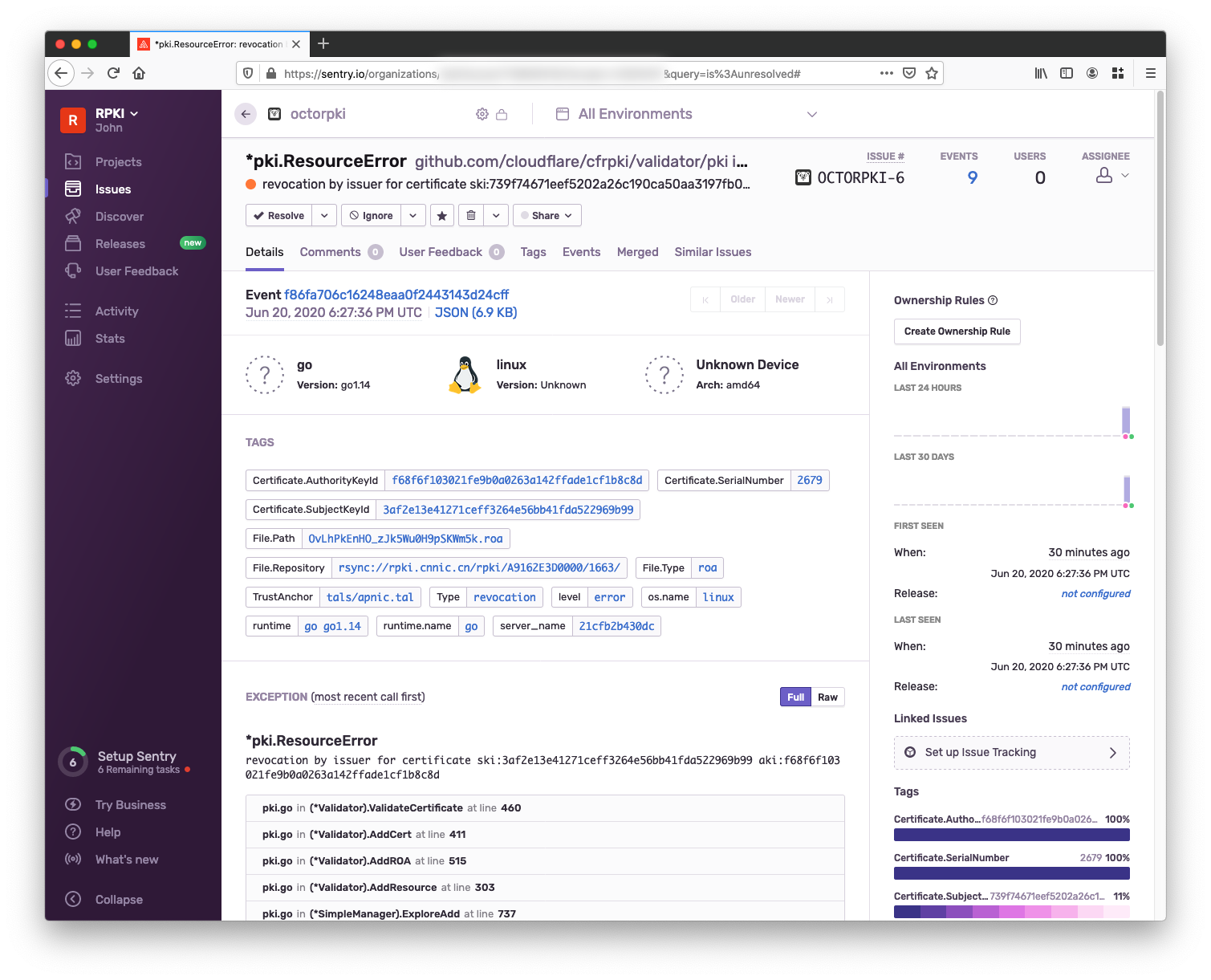Click File.Type roa tag value
This screenshot has width=1211, height=980.
tap(707, 568)
